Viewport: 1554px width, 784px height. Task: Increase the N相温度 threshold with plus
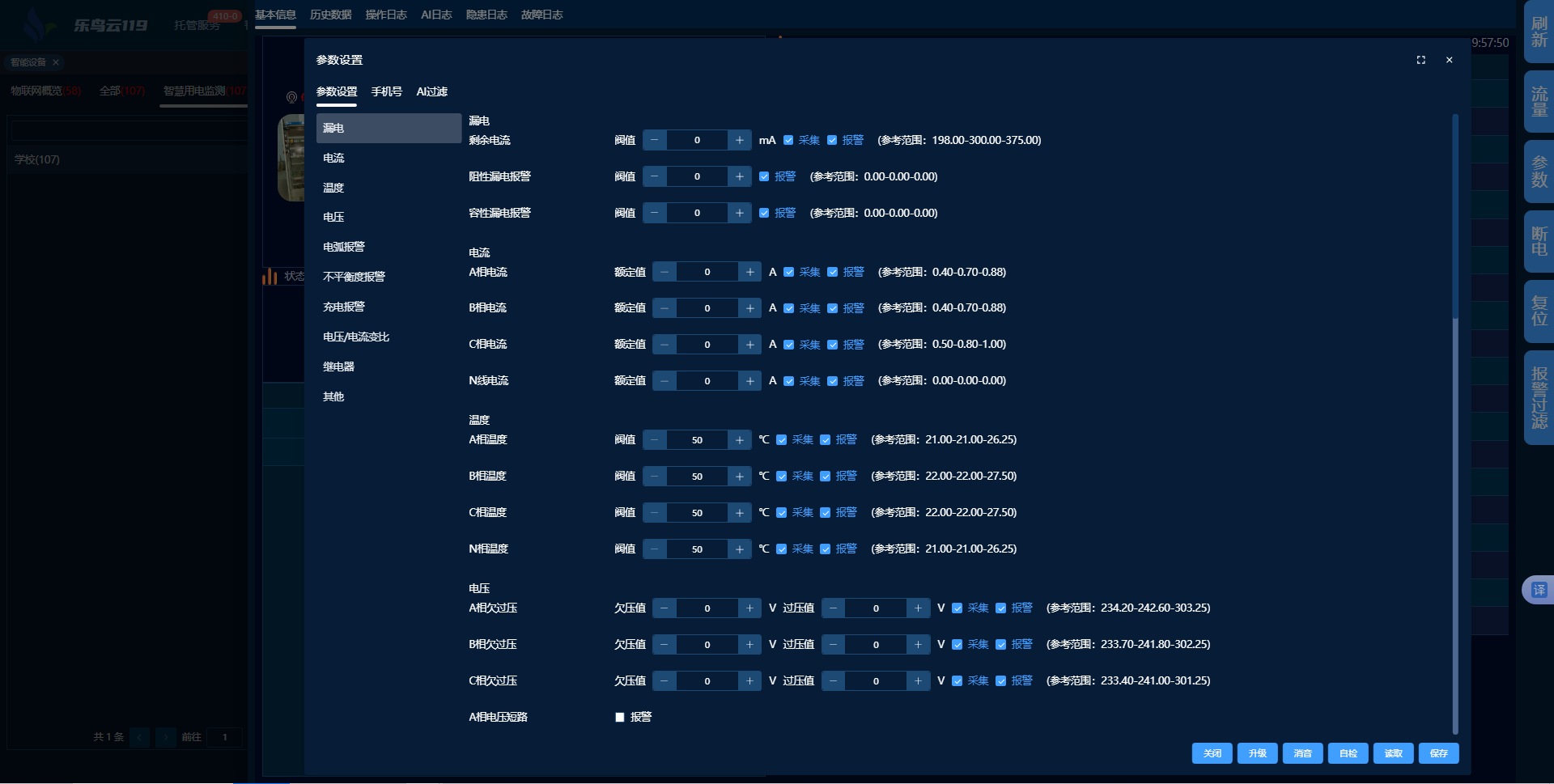pyautogui.click(x=739, y=549)
